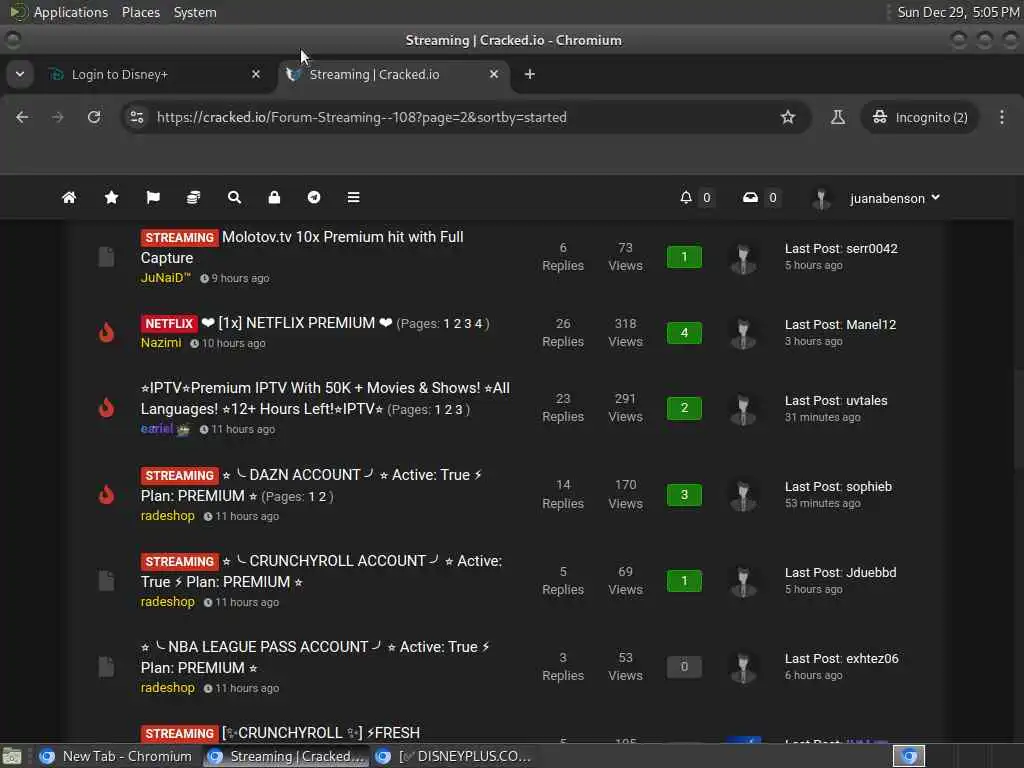The width and height of the screenshot is (1024, 768).
Task: Click the site information icon in address bar
Action: click(137, 118)
